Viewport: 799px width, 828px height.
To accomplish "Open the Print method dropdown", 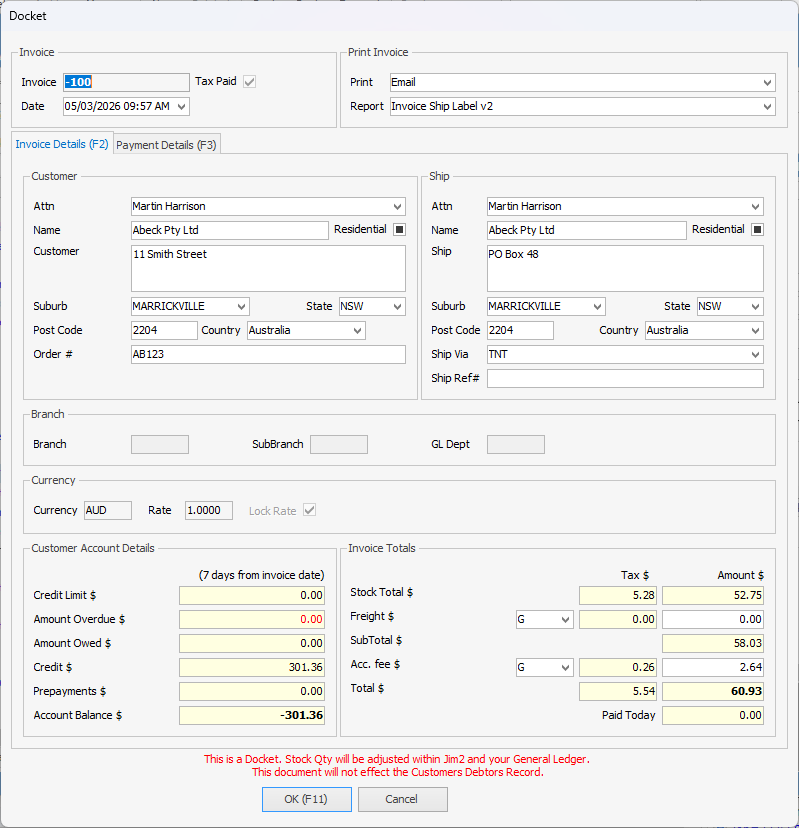I will [767, 82].
